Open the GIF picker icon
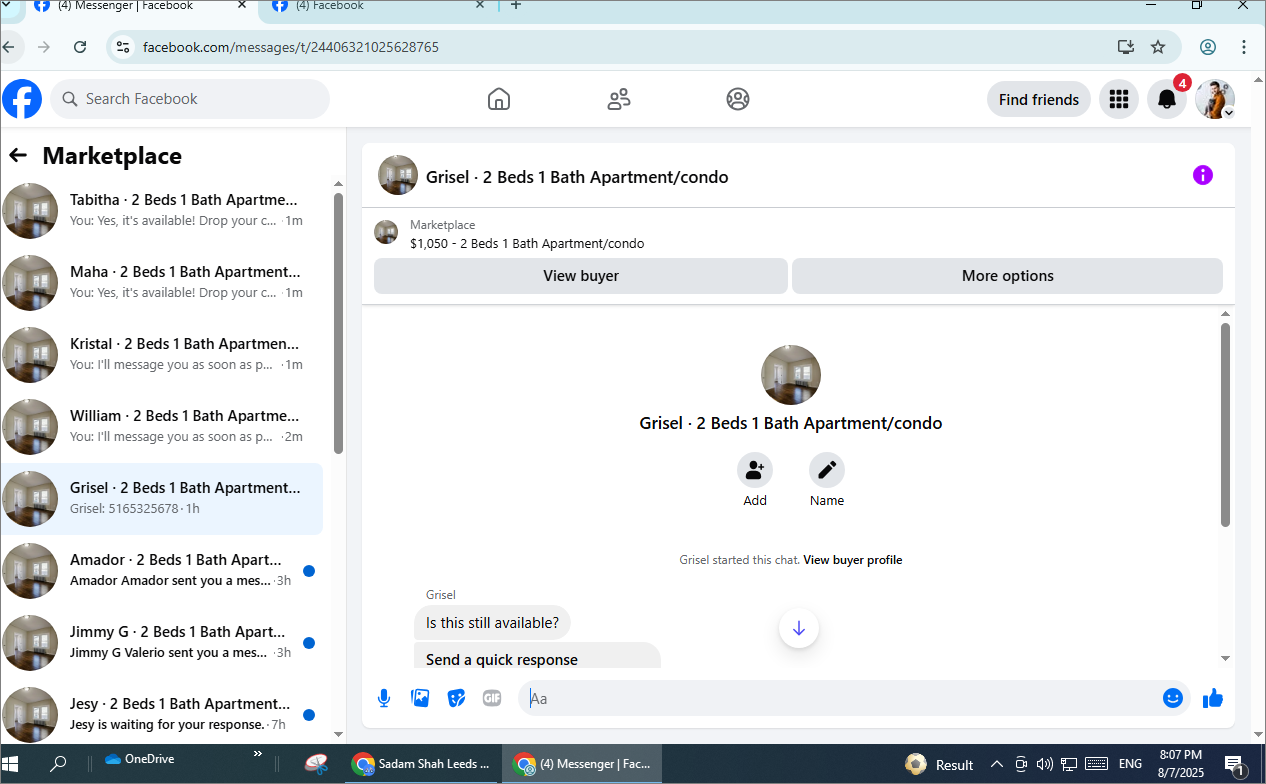 492,698
